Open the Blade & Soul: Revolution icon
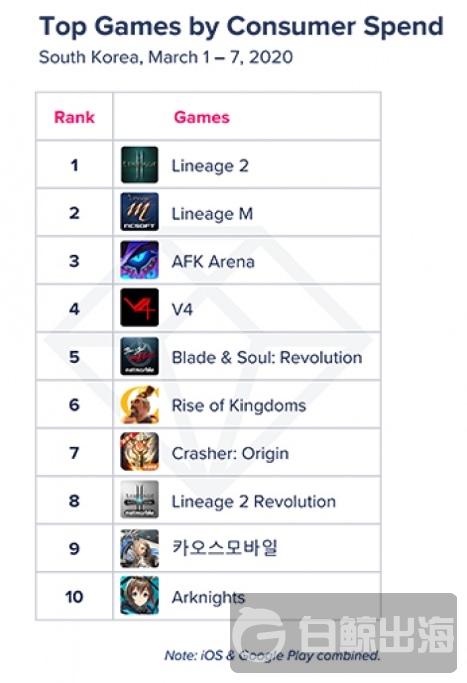Image resolution: width=467 pixels, height=683 pixels. coord(139,356)
